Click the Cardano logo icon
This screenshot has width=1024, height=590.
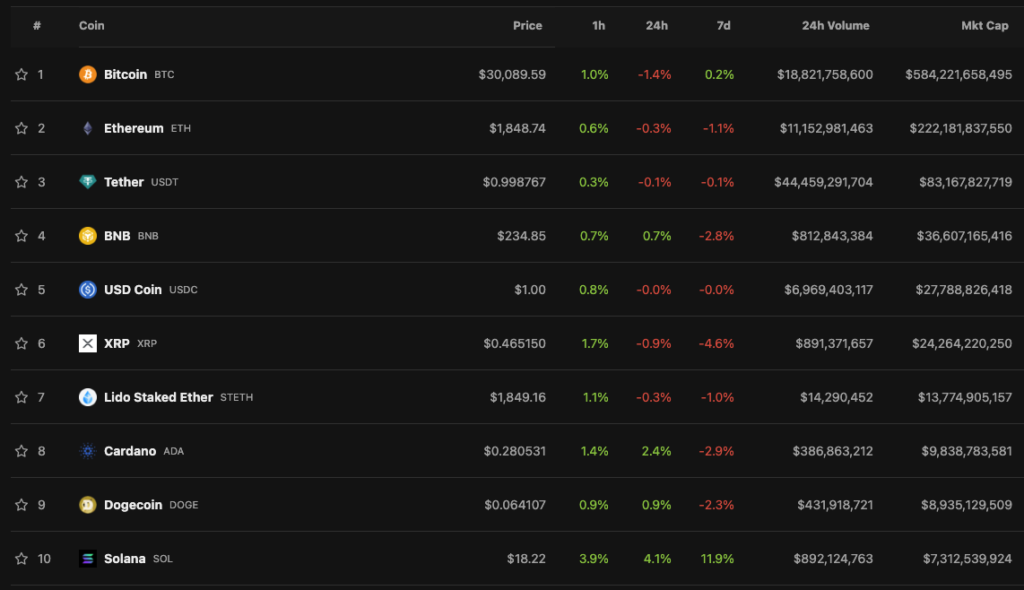(x=88, y=451)
